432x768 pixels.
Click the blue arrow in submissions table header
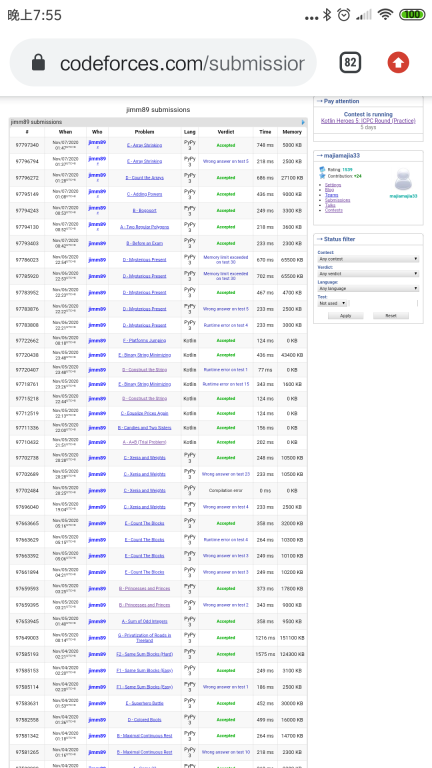[303, 122]
